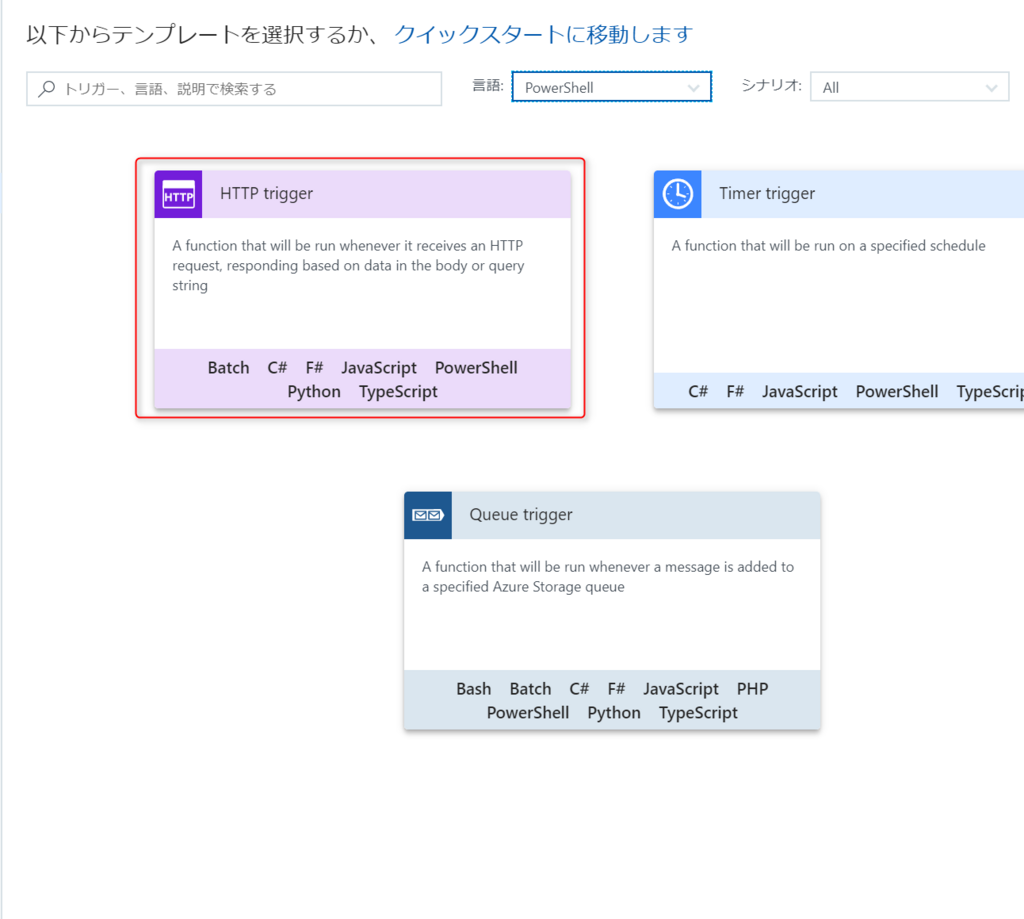The height and width of the screenshot is (919, 1024).
Task: Click the Timer trigger clock icon
Action: [x=677, y=194]
